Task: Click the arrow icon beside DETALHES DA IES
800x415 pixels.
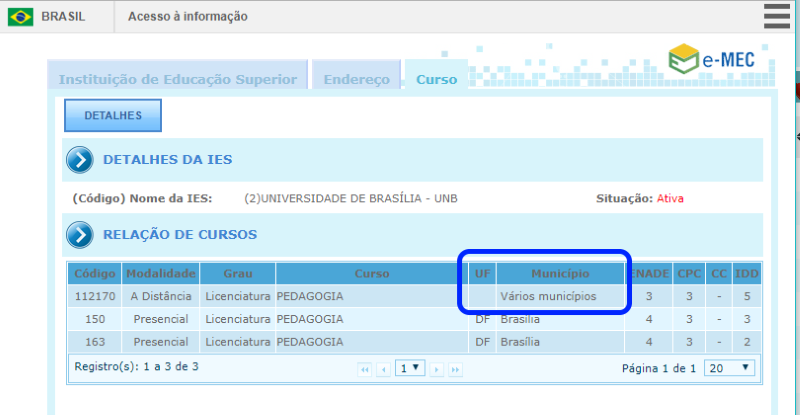Action: (x=80, y=160)
